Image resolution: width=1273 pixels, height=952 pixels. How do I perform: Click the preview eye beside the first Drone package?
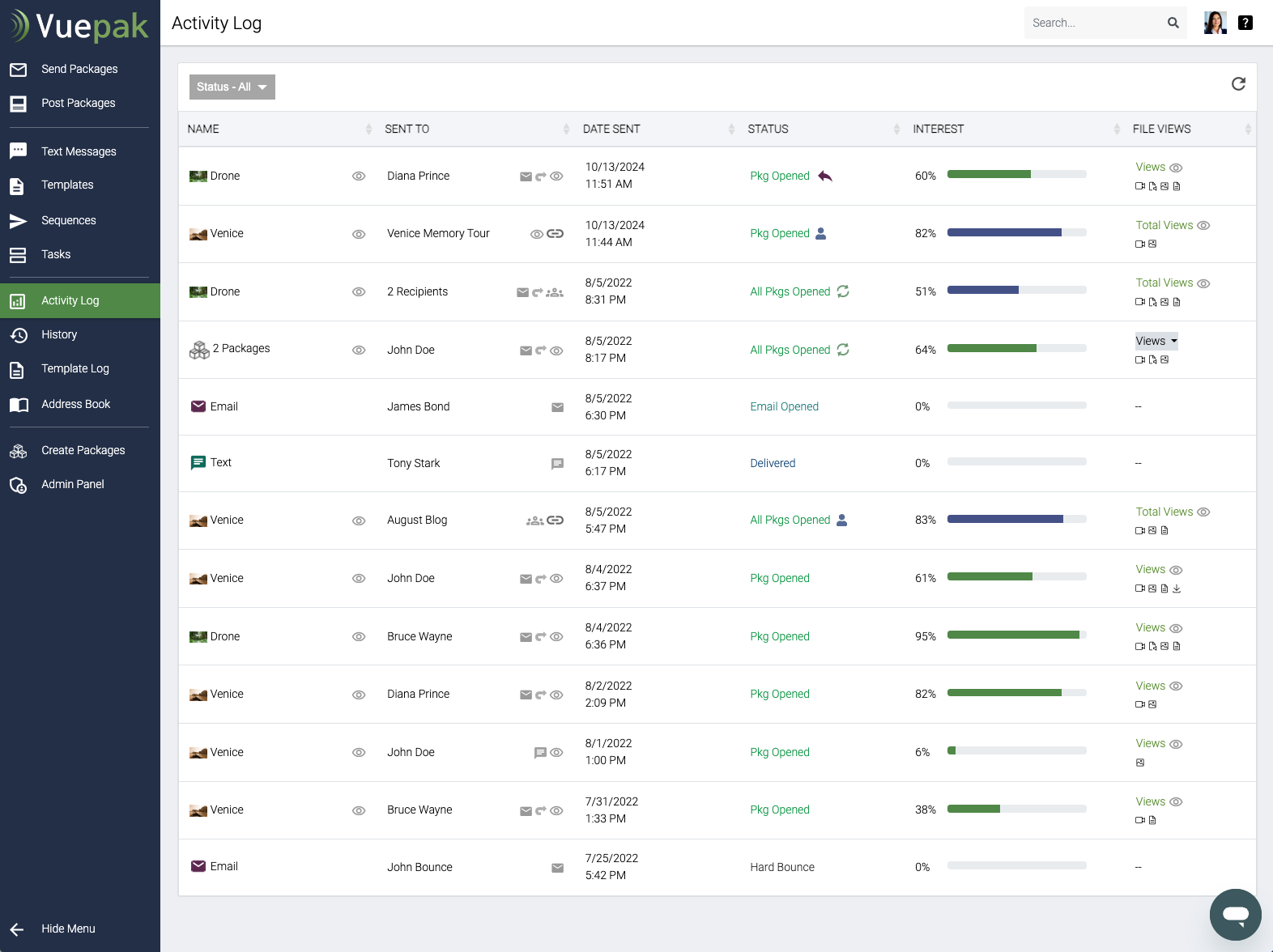click(x=359, y=176)
